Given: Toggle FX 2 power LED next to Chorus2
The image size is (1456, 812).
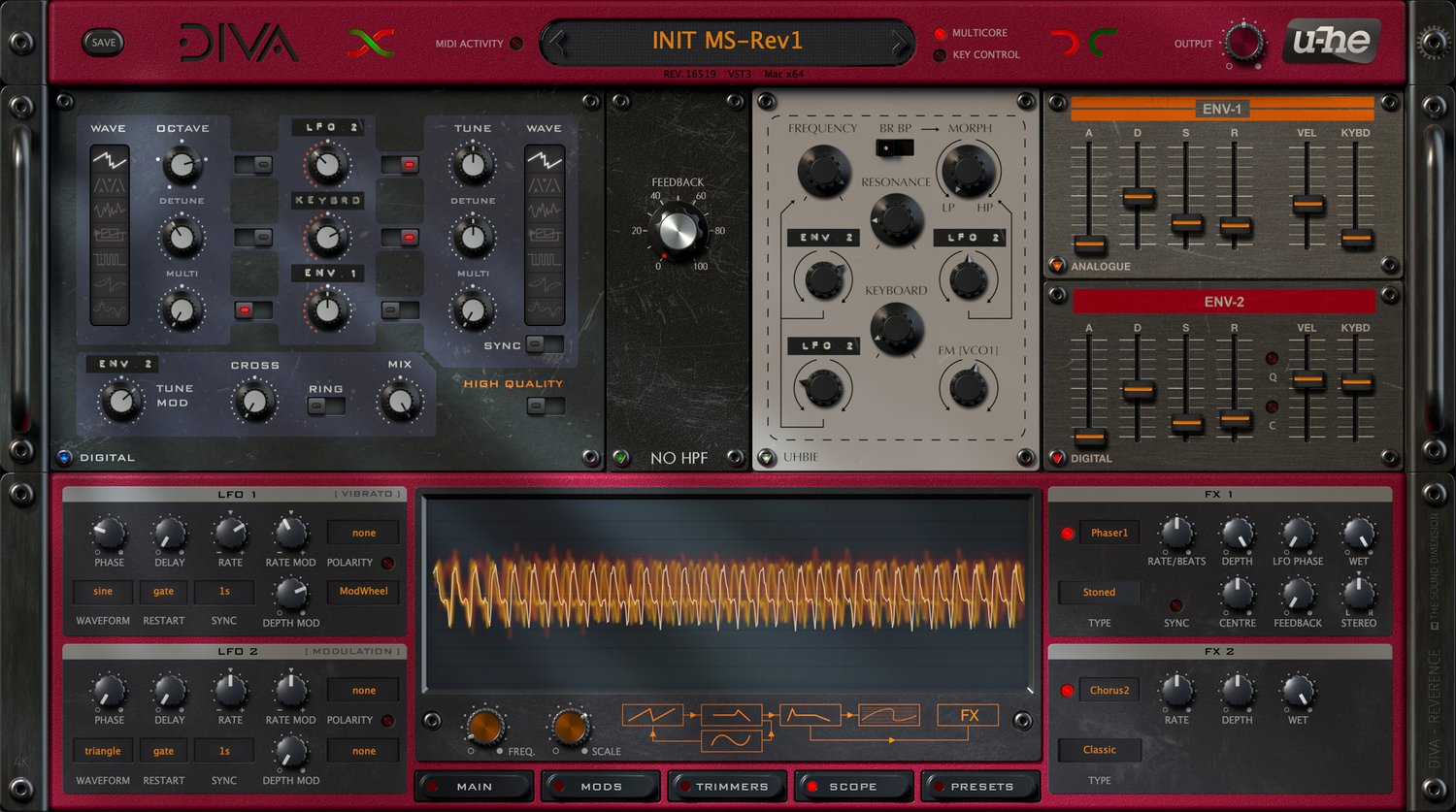Looking at the screenshot, I should point(1067,691).
